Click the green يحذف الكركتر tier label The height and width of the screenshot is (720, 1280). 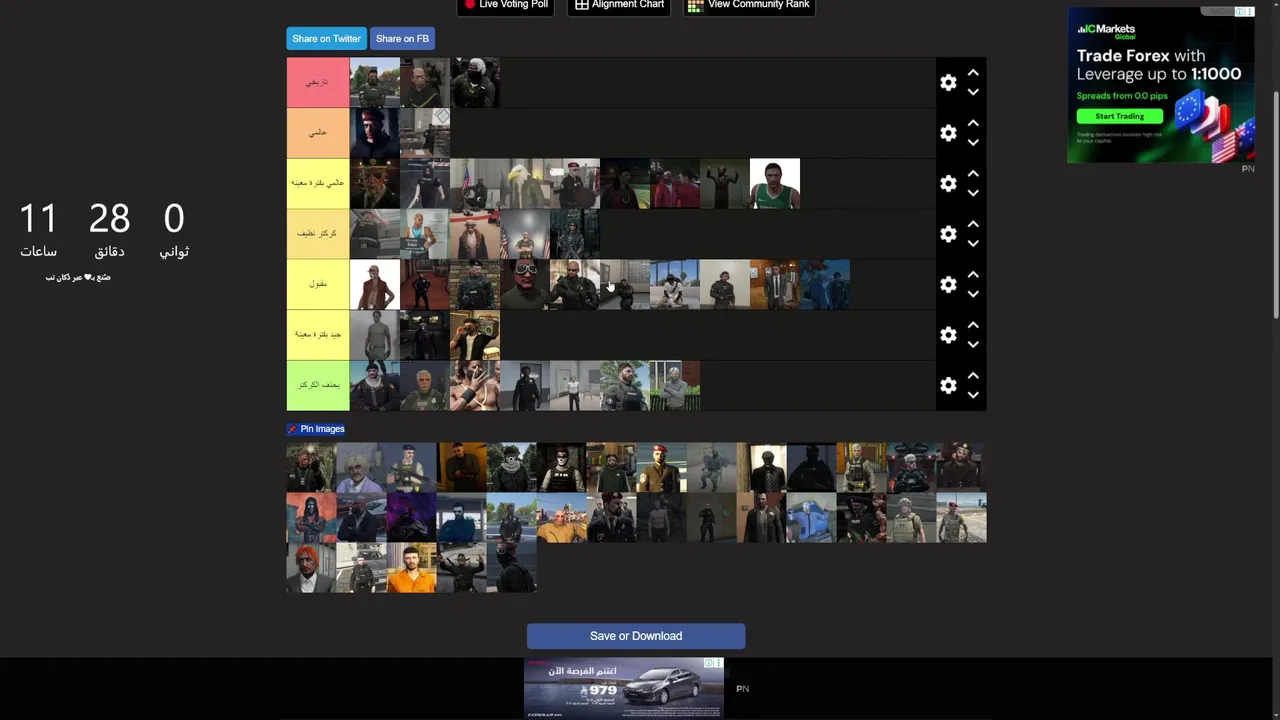[x=318, y=385]
